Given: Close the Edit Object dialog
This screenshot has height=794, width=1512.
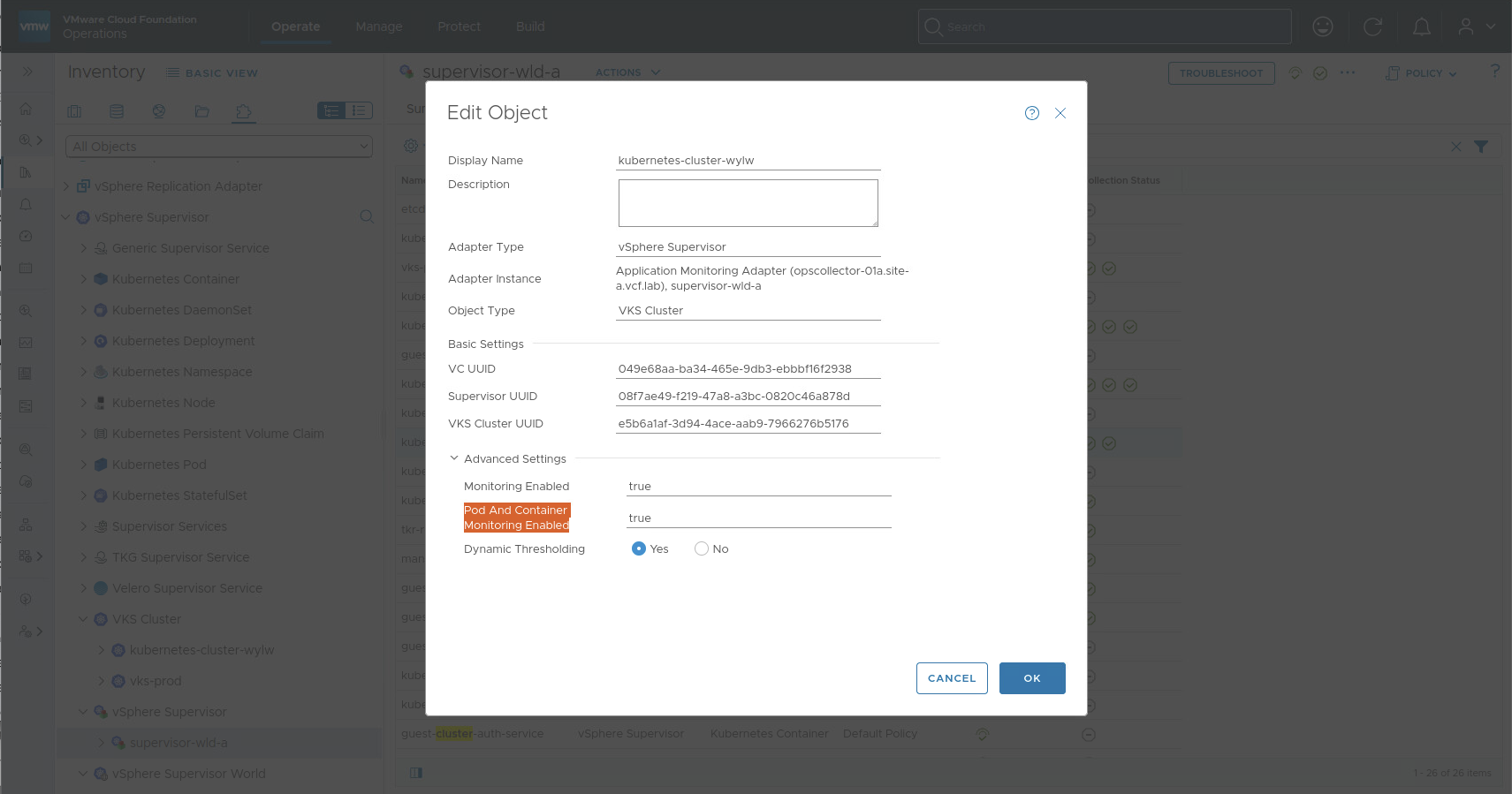Looking at the screenshot, I should coord(1060,113).
